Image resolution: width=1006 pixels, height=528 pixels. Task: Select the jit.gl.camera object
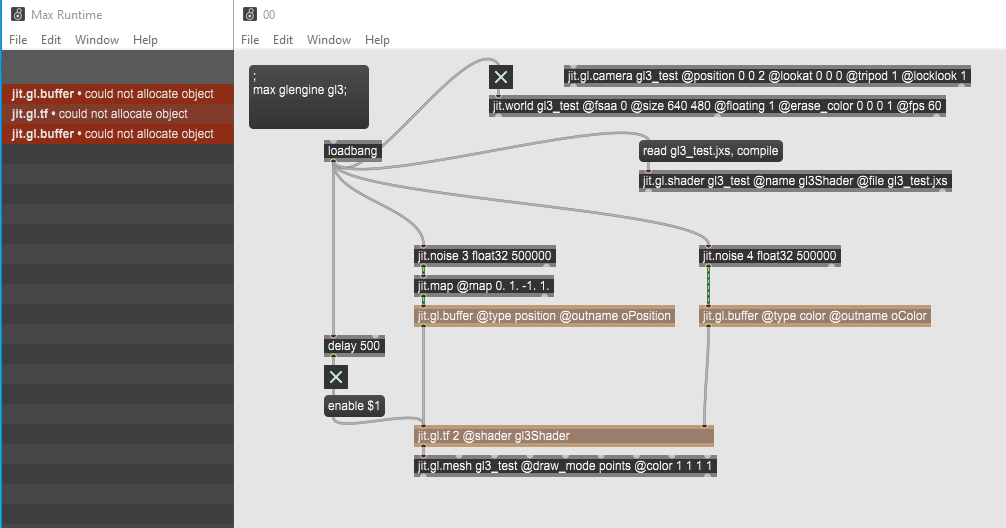click(x=767, y=76)
